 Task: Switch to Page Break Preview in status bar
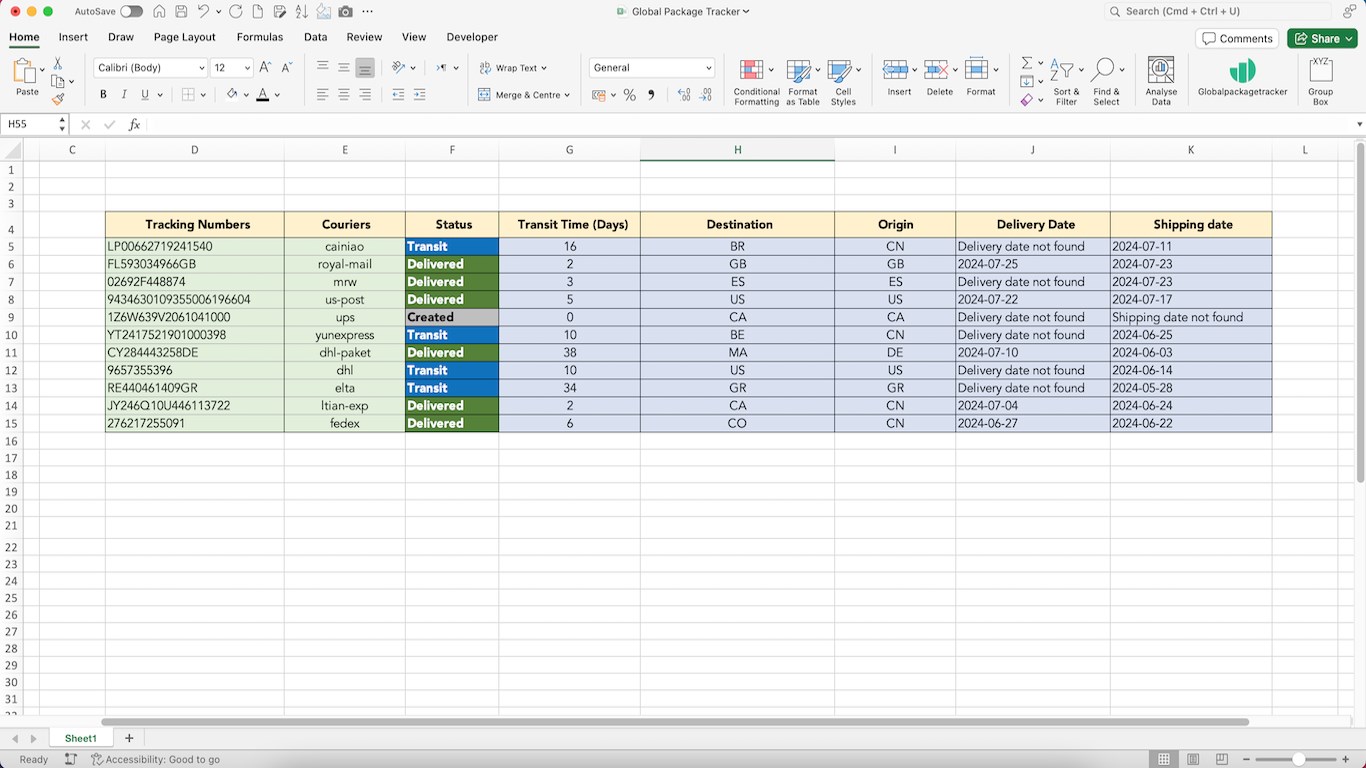[x=1221, y=760]
